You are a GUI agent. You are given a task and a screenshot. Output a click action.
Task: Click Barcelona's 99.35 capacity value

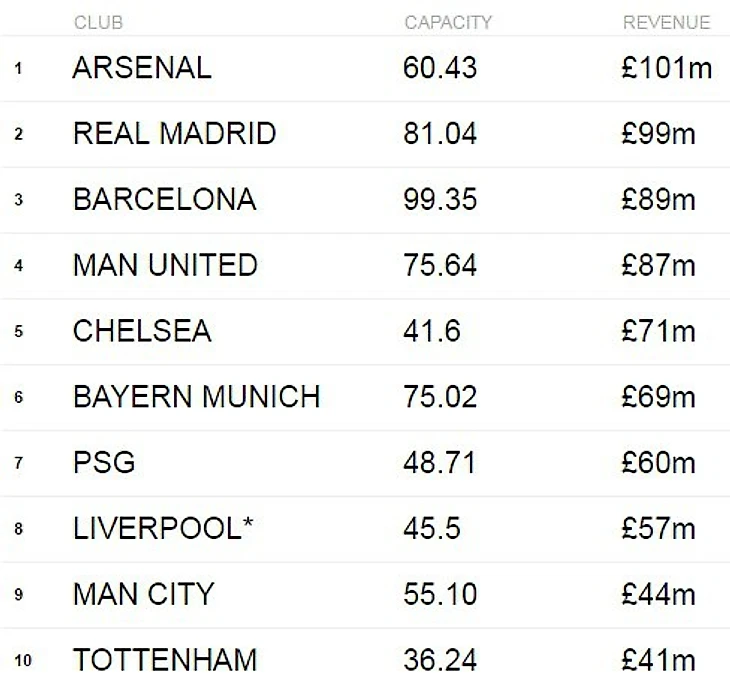click(x=440, y=199)
